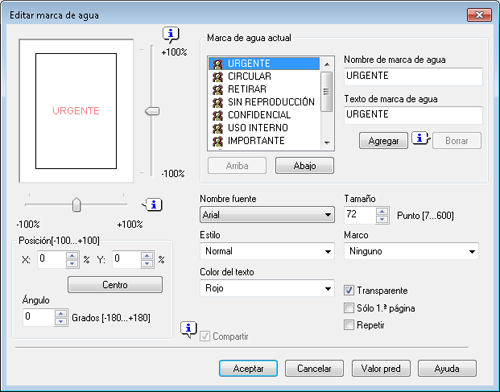Click the icon beside IMPORTANTE in list
Screen dimensions: 500x392
click(x=217, y=141)
